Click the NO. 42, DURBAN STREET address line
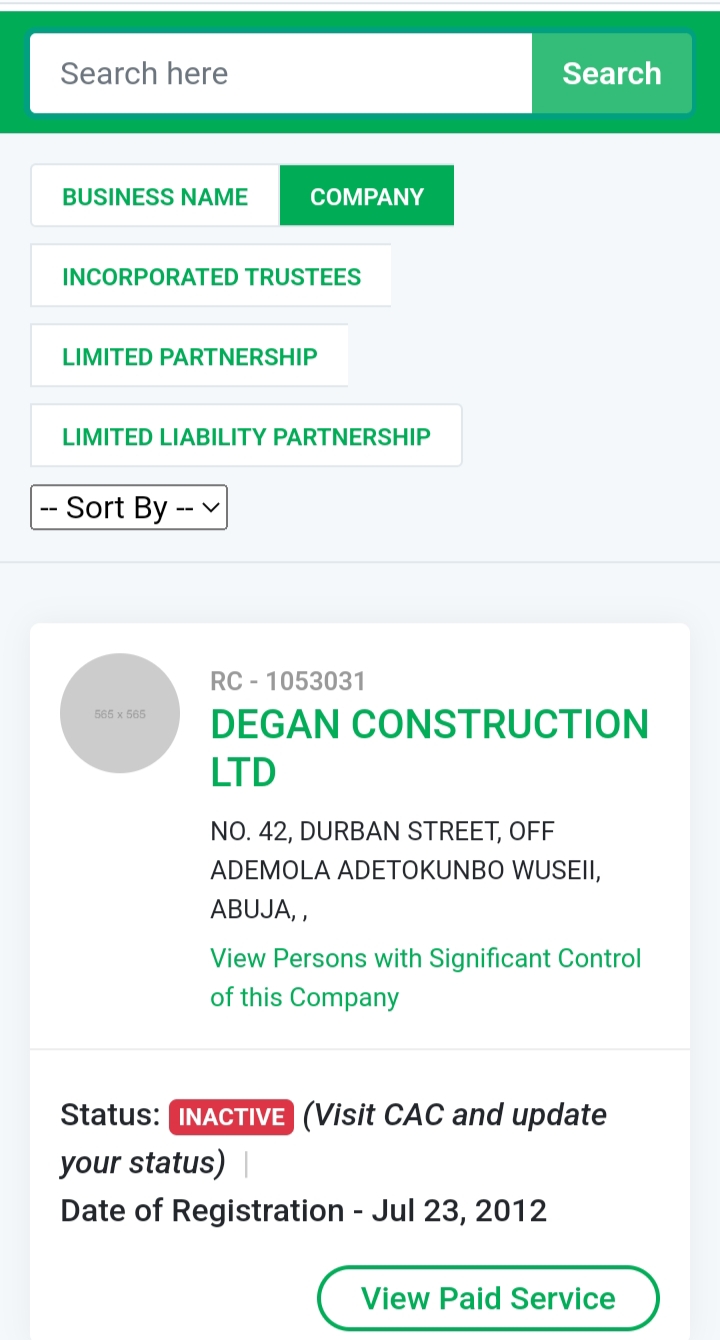This screenshot has height=1340, width=720. click(382, 831)
